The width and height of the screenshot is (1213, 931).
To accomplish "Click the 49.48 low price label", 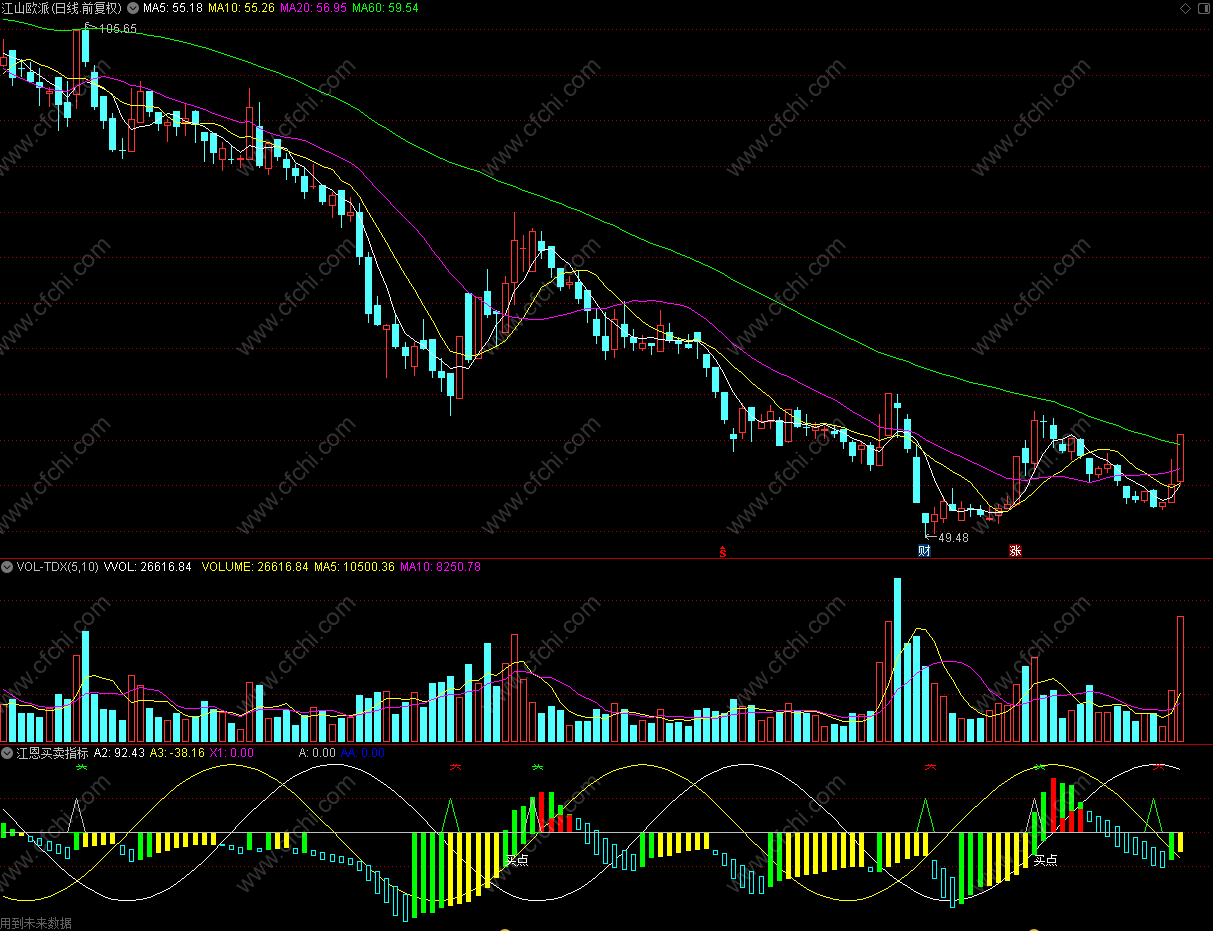I will point(953,538).
